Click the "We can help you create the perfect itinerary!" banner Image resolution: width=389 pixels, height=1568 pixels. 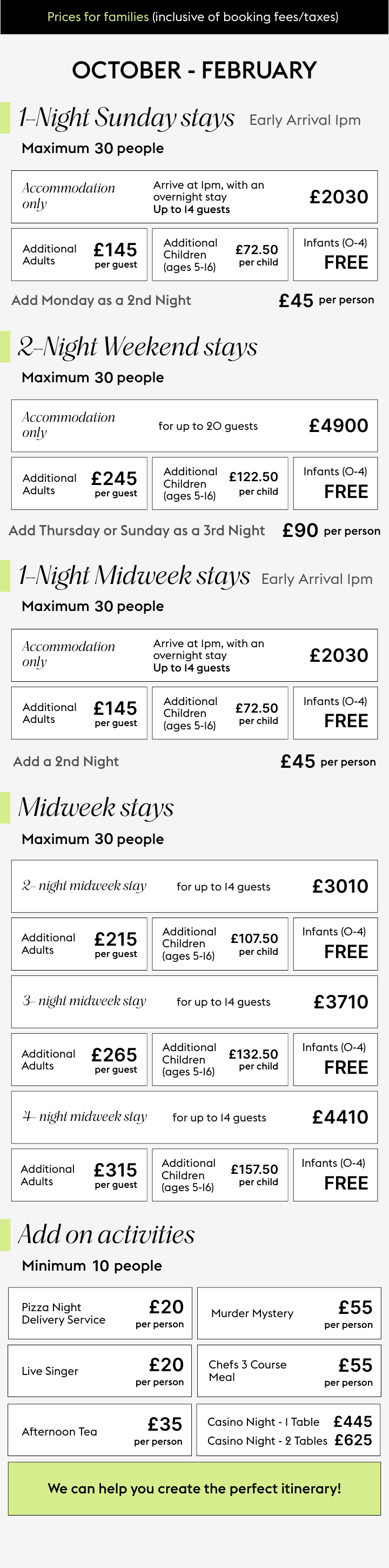click(194, 1489)
